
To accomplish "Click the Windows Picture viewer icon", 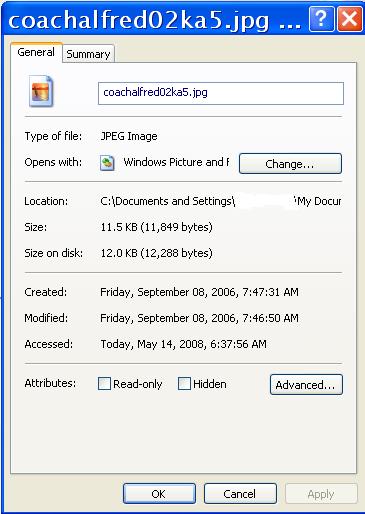I will 107,163.
